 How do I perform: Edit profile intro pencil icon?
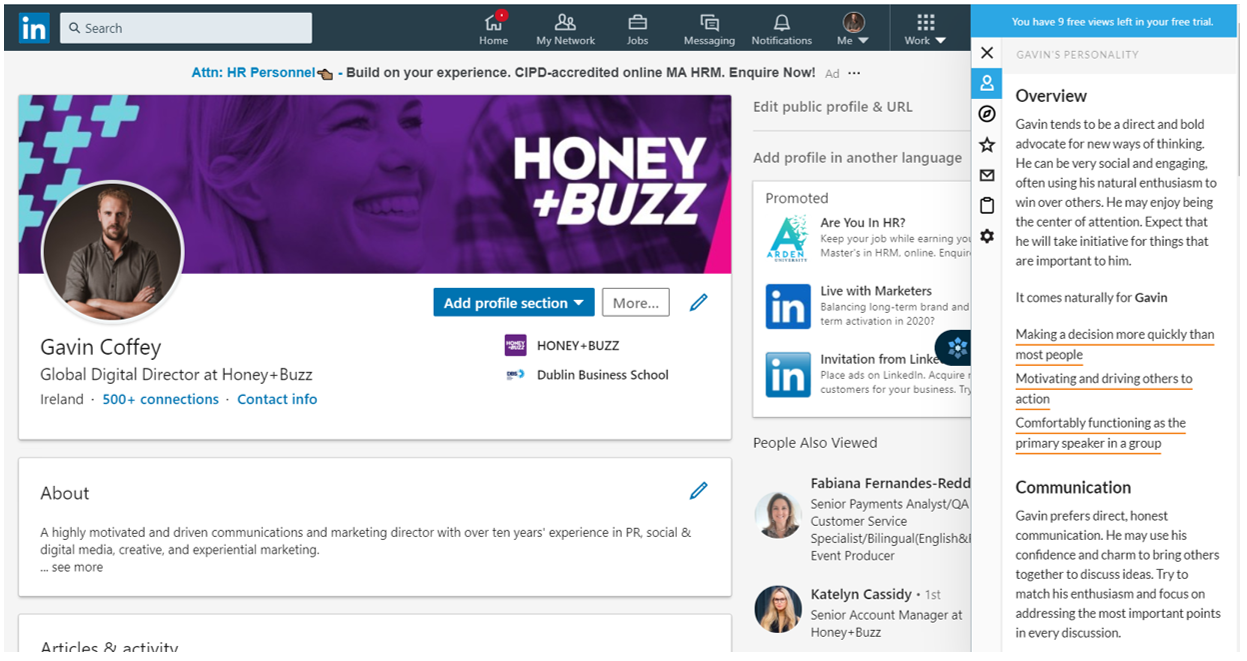(x=699, y=302)
